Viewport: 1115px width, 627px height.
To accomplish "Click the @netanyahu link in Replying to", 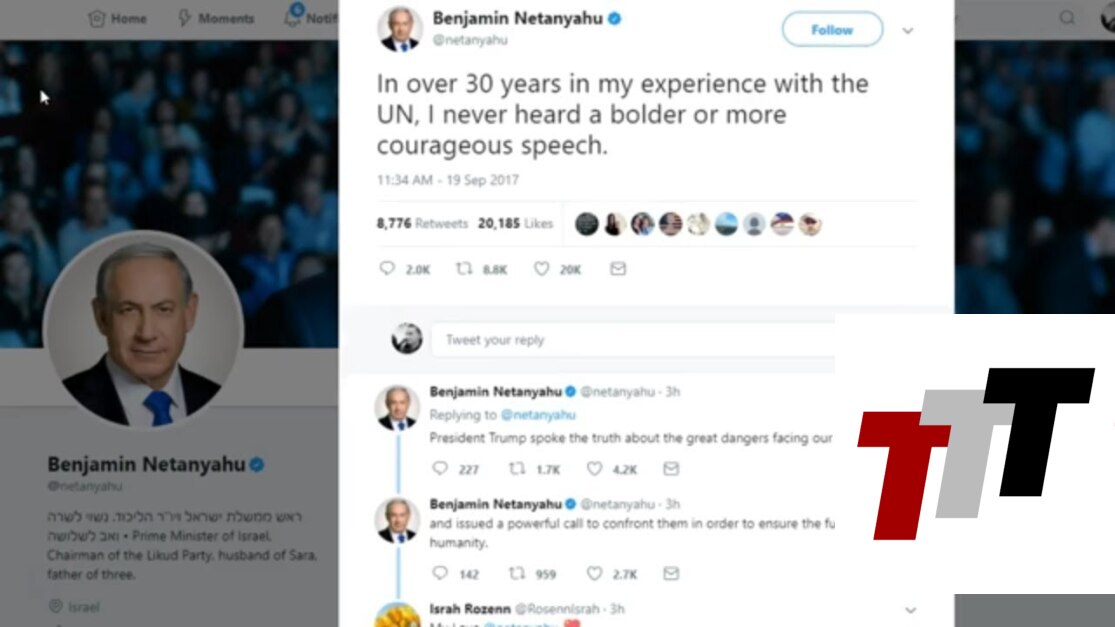I will pyautogui.click(x=538, y=414).
